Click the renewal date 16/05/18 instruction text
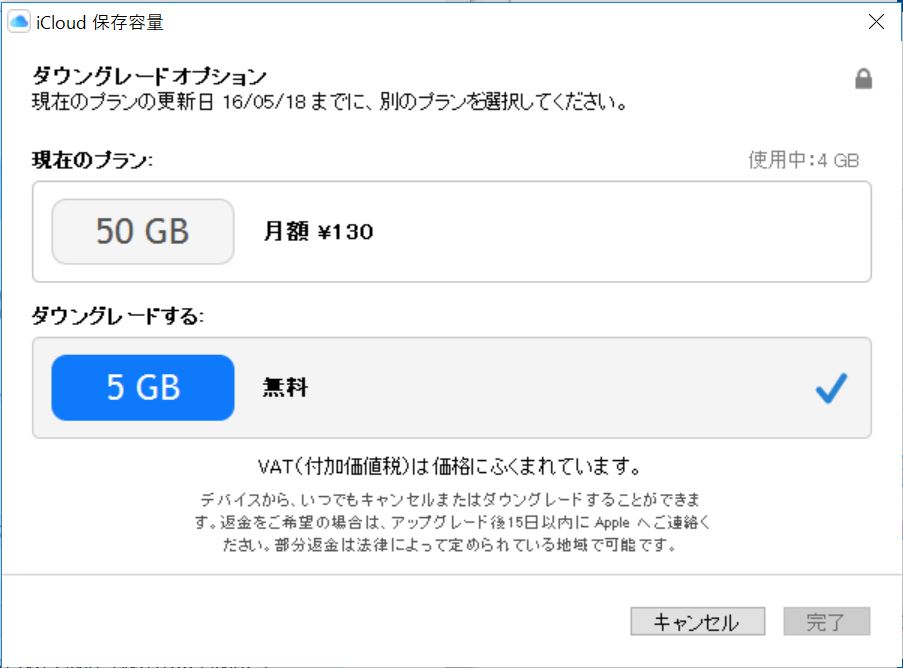903x668 pixels. 330,102
